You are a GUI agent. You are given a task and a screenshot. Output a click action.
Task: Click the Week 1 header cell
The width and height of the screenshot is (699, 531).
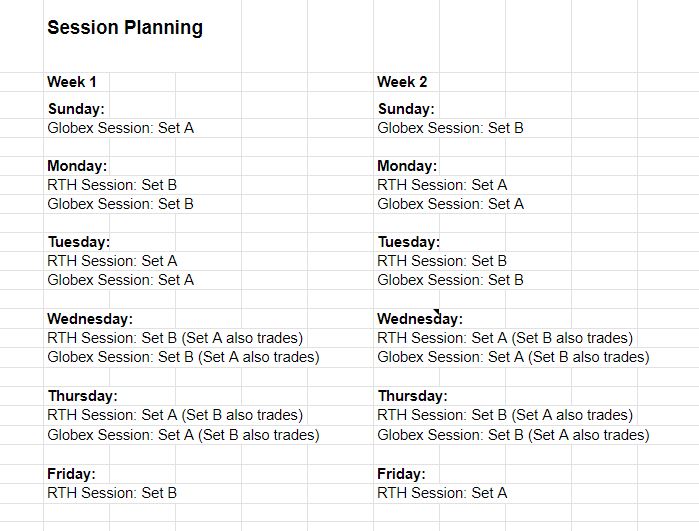click(72, 82)
